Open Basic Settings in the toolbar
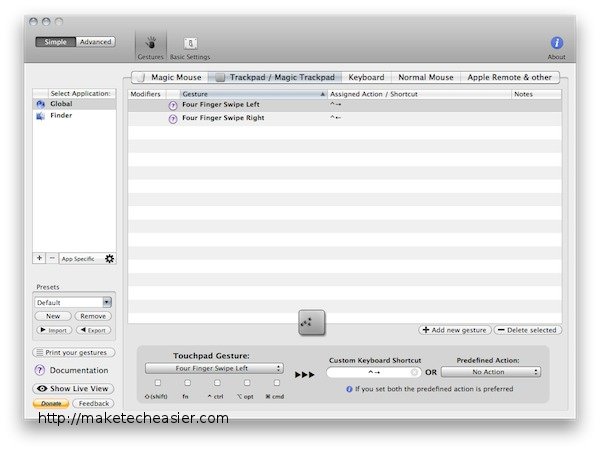The width and height of the screenshot is (600, 452). click(190, 47)
